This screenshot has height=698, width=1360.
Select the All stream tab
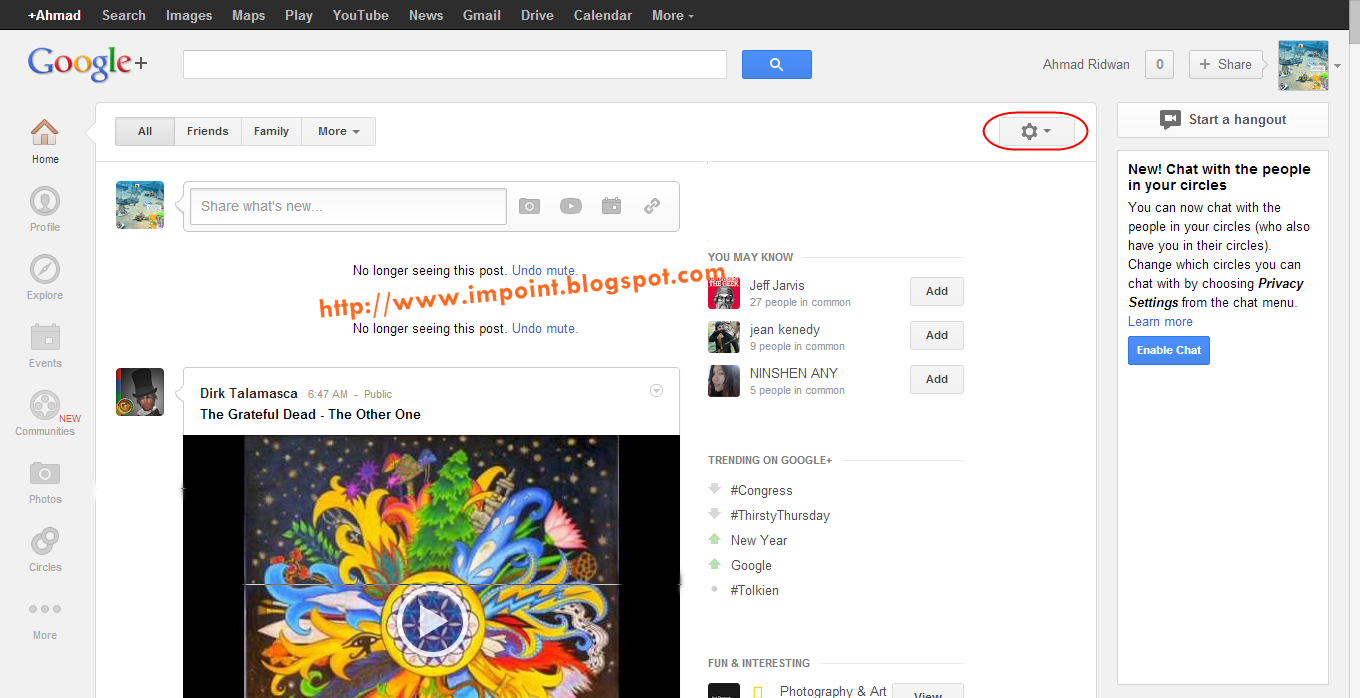tap(145, 131)
